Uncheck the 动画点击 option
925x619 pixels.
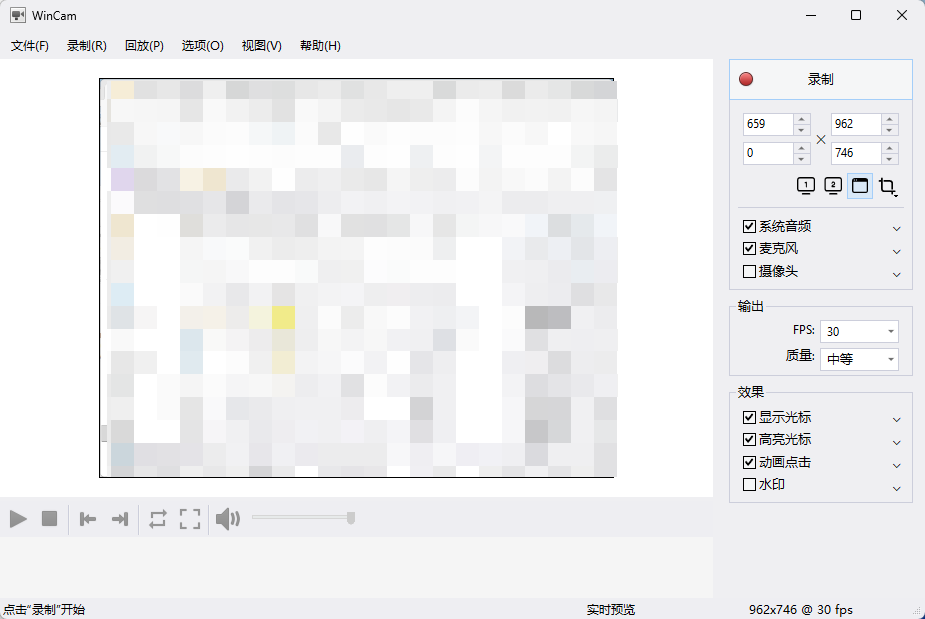click(749, 463)
